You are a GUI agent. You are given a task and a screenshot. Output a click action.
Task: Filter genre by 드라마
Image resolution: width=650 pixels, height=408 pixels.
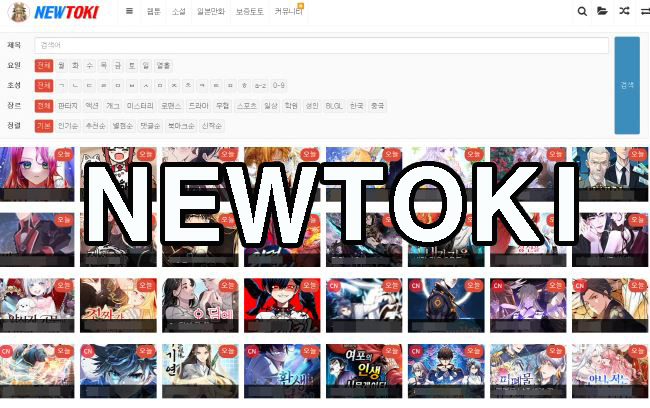click(199, 106)
